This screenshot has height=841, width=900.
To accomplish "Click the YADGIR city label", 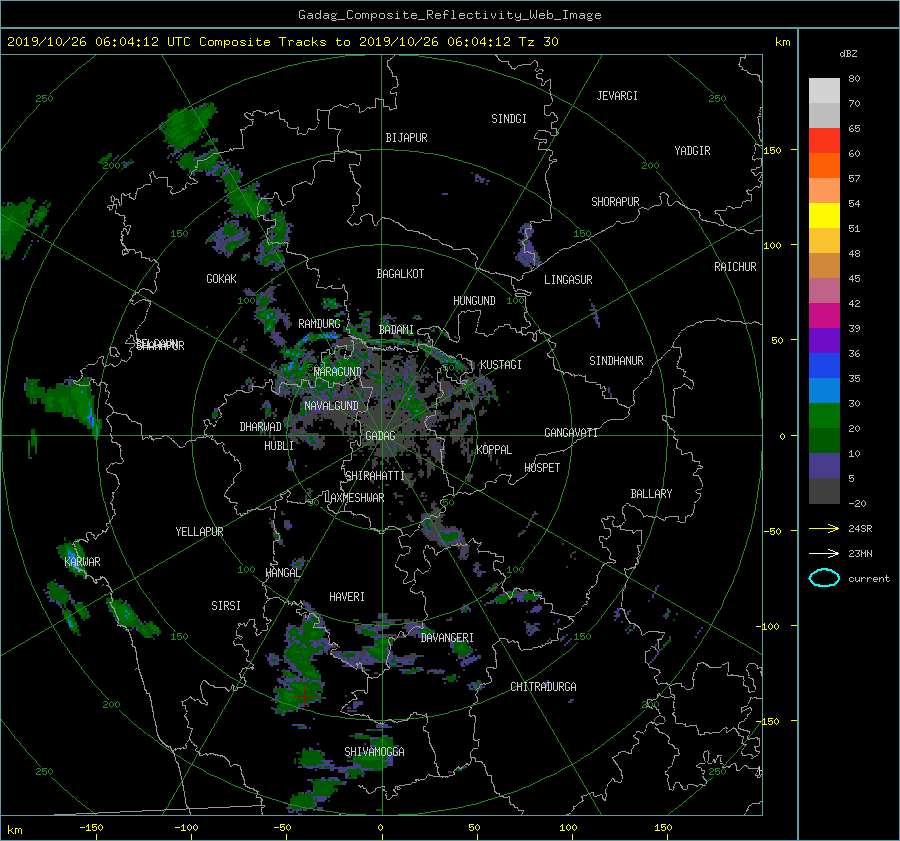I will pos(692,151).
